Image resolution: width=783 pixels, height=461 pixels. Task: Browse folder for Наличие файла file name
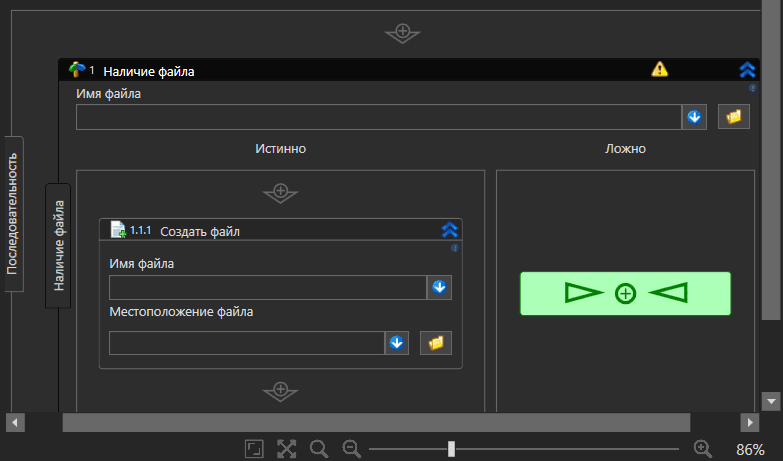point(734,117)
